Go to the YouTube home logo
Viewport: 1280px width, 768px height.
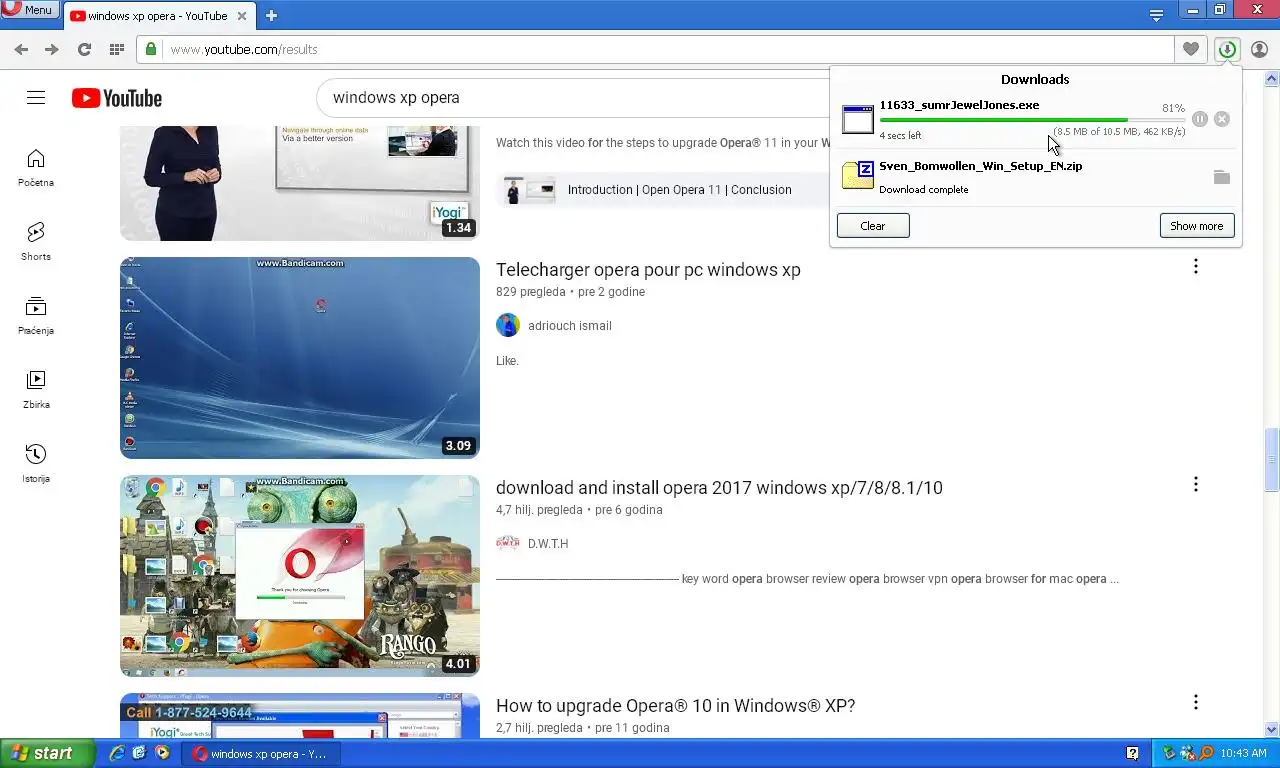tap(117, 98)
